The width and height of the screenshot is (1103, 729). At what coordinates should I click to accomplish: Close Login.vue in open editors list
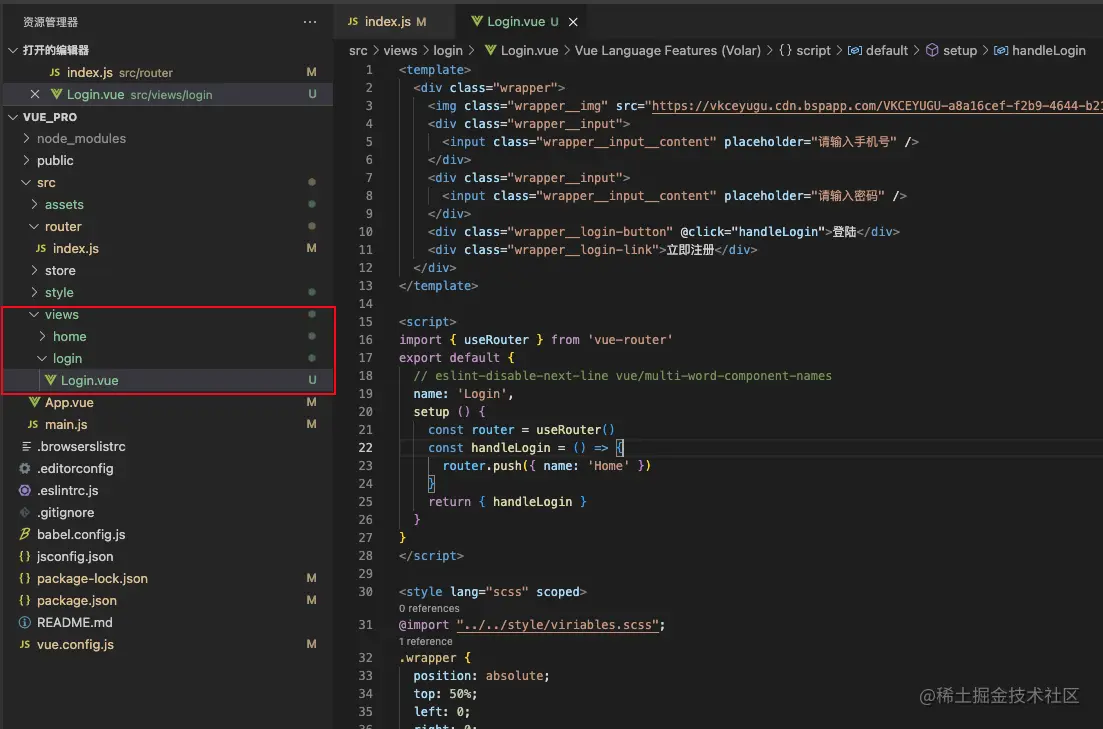point(34,94)
